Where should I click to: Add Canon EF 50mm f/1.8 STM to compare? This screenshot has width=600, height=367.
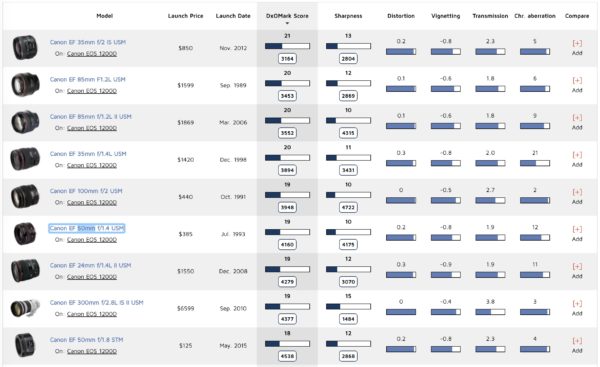(577, 345)
